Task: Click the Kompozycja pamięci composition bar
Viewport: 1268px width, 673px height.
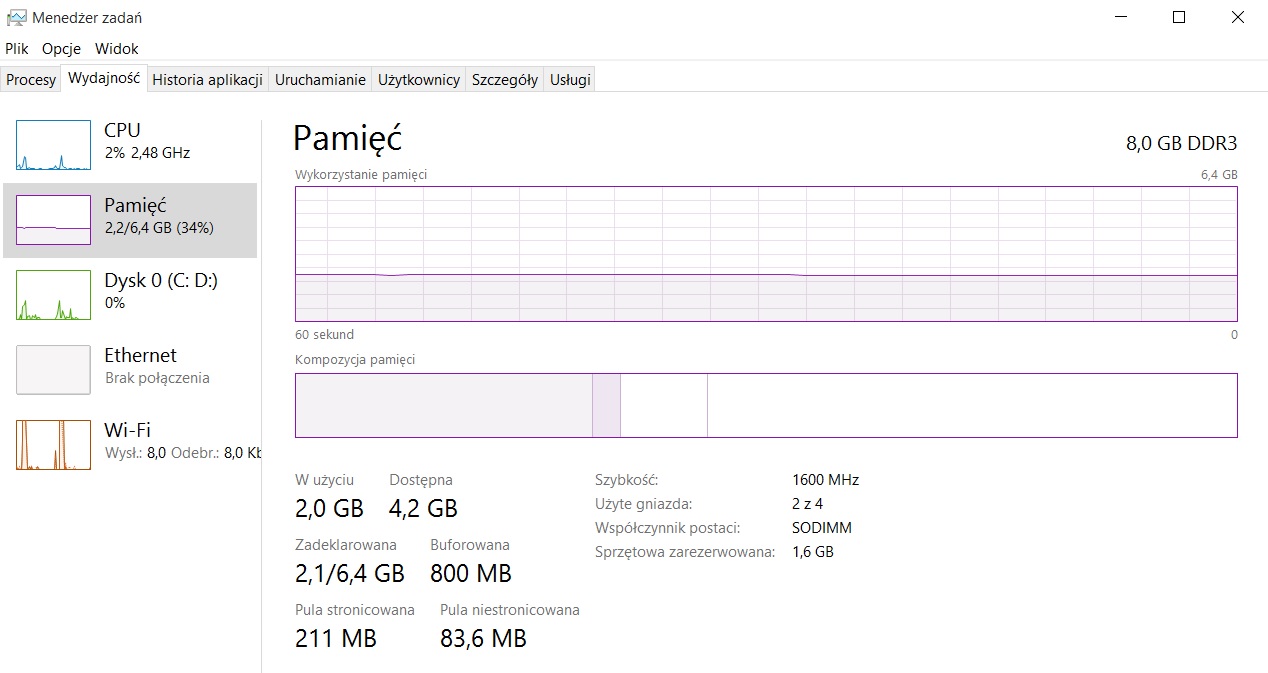Action: 766,405
